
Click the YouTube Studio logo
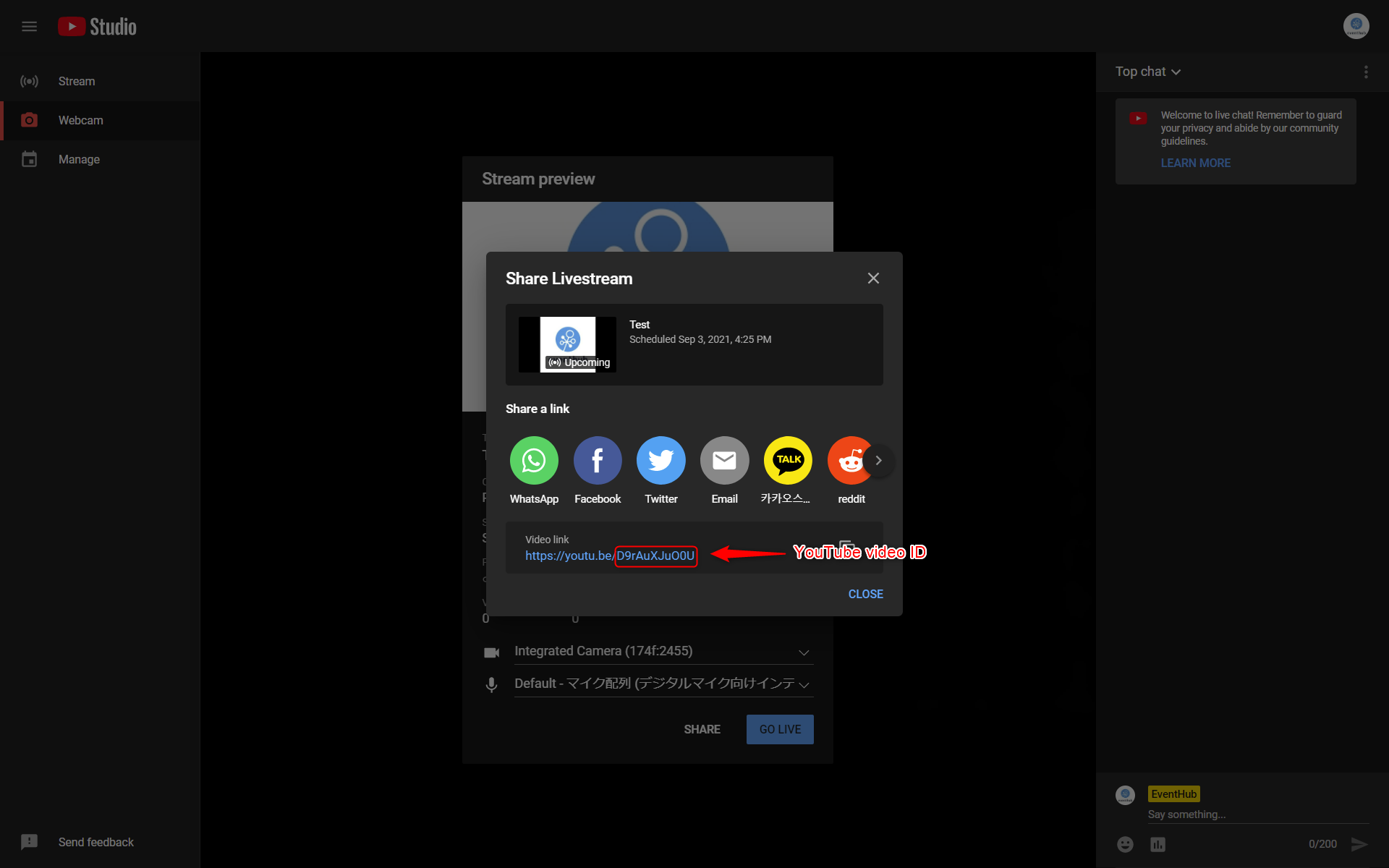pyautogui.click(x=97, y=27)
